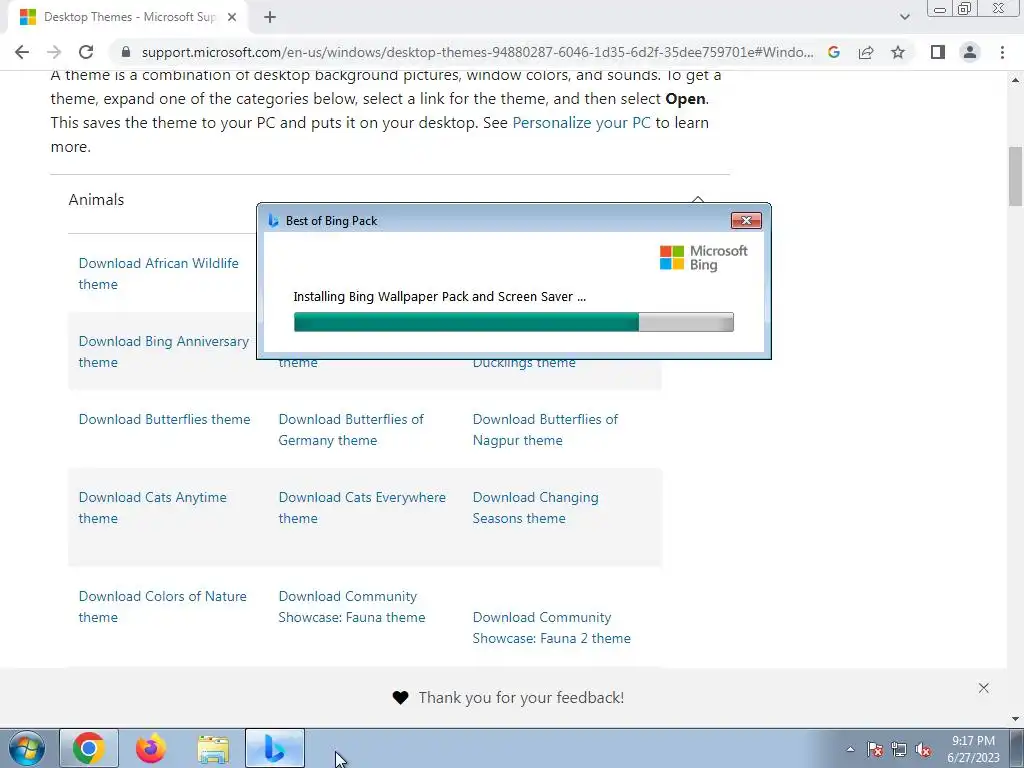This screenshot has width=1024, height=768.
Task: Open Personalize your PC link
Action: click(x=581, y=123)
